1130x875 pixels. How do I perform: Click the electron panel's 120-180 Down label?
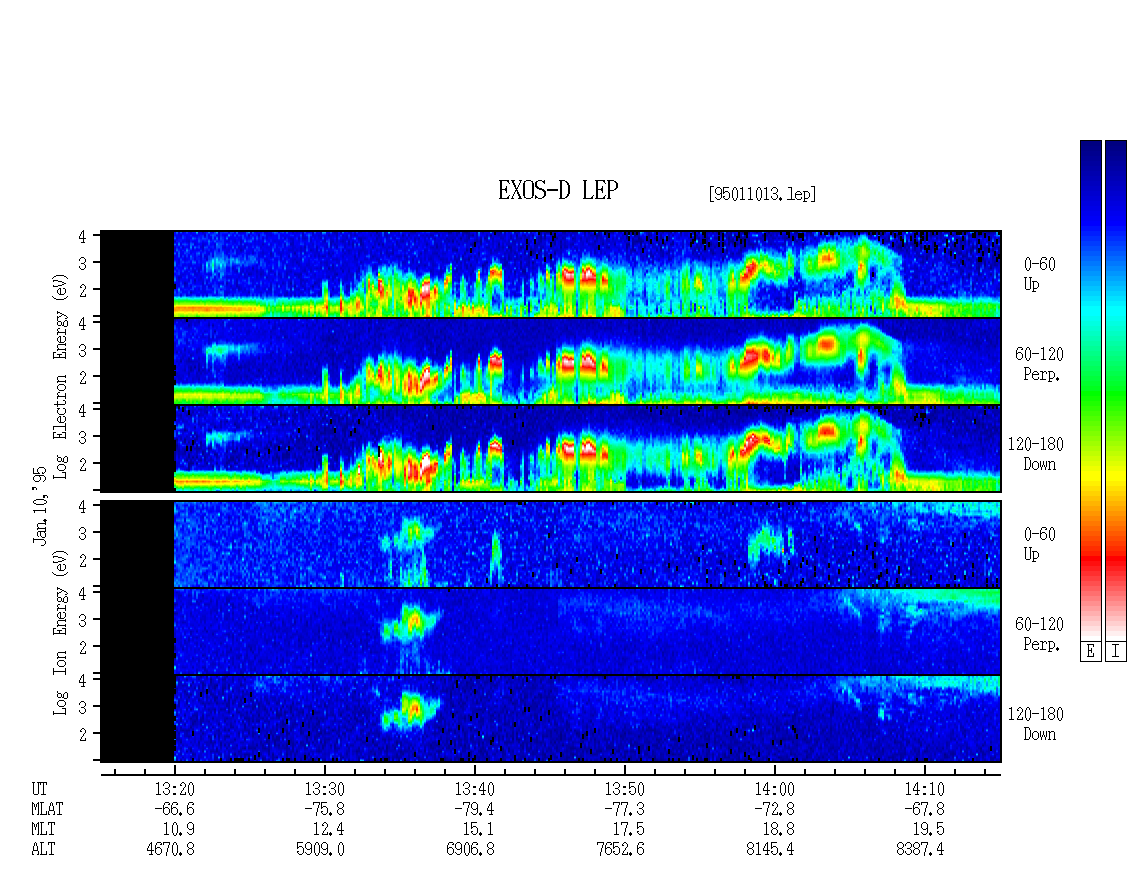[x=1036, y=454]
